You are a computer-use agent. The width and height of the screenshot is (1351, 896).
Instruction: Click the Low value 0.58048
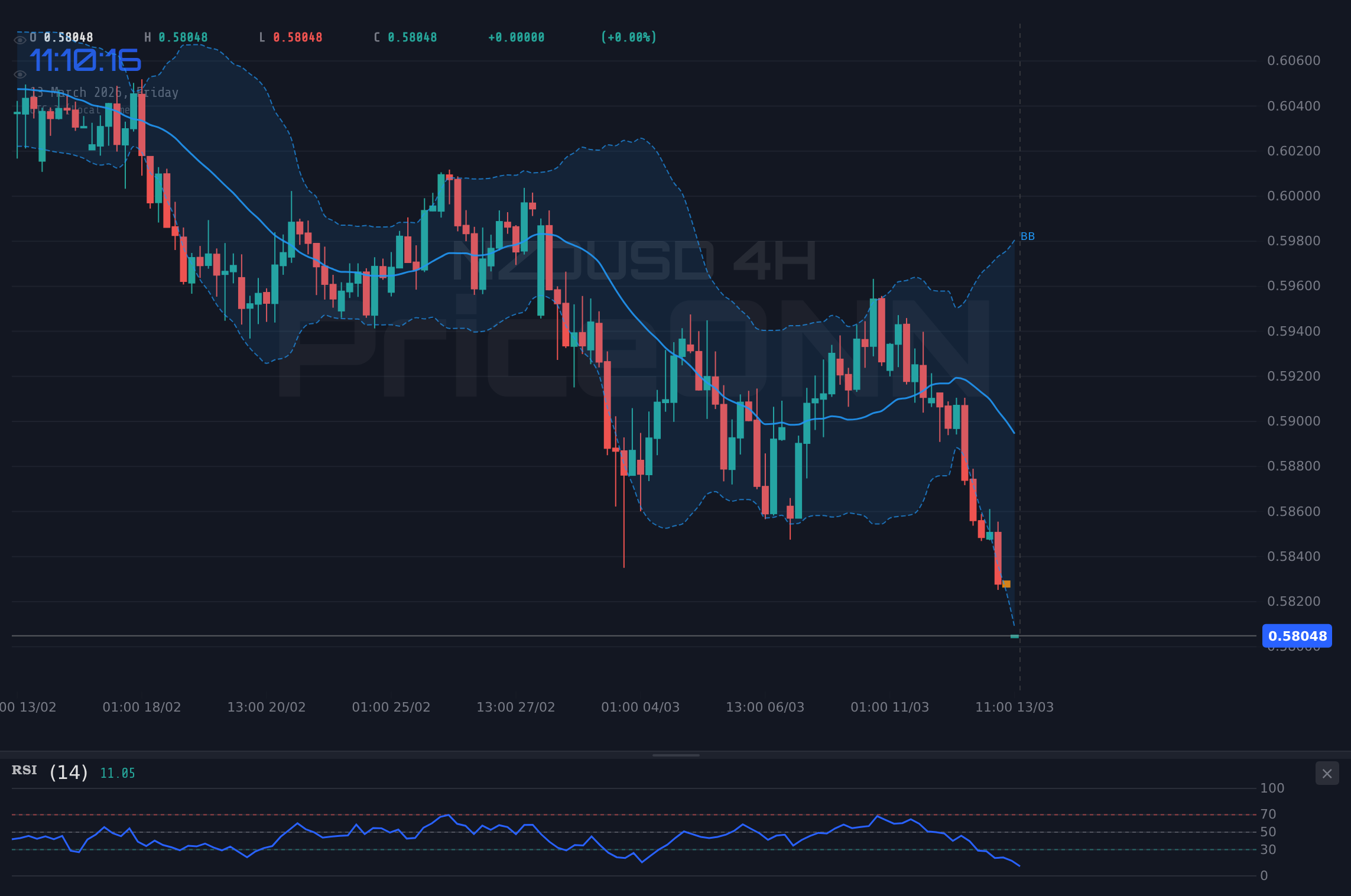(298, 37)
